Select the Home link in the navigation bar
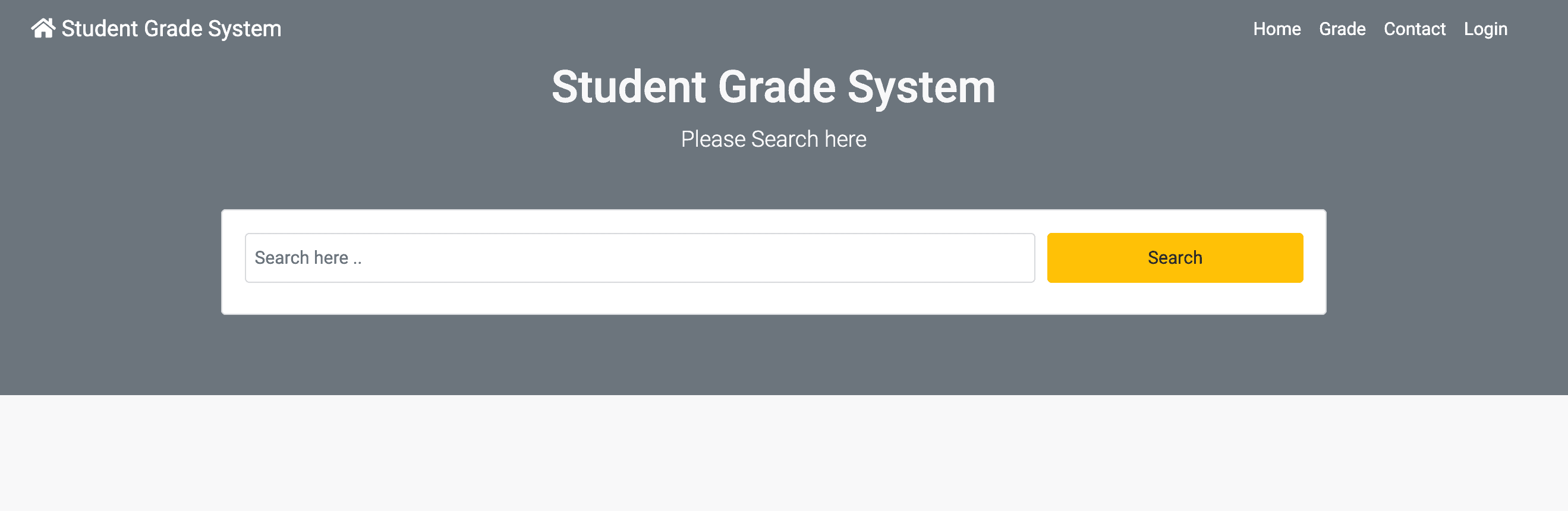Screen dimensions: 1568x511 tap(1276, 29)
